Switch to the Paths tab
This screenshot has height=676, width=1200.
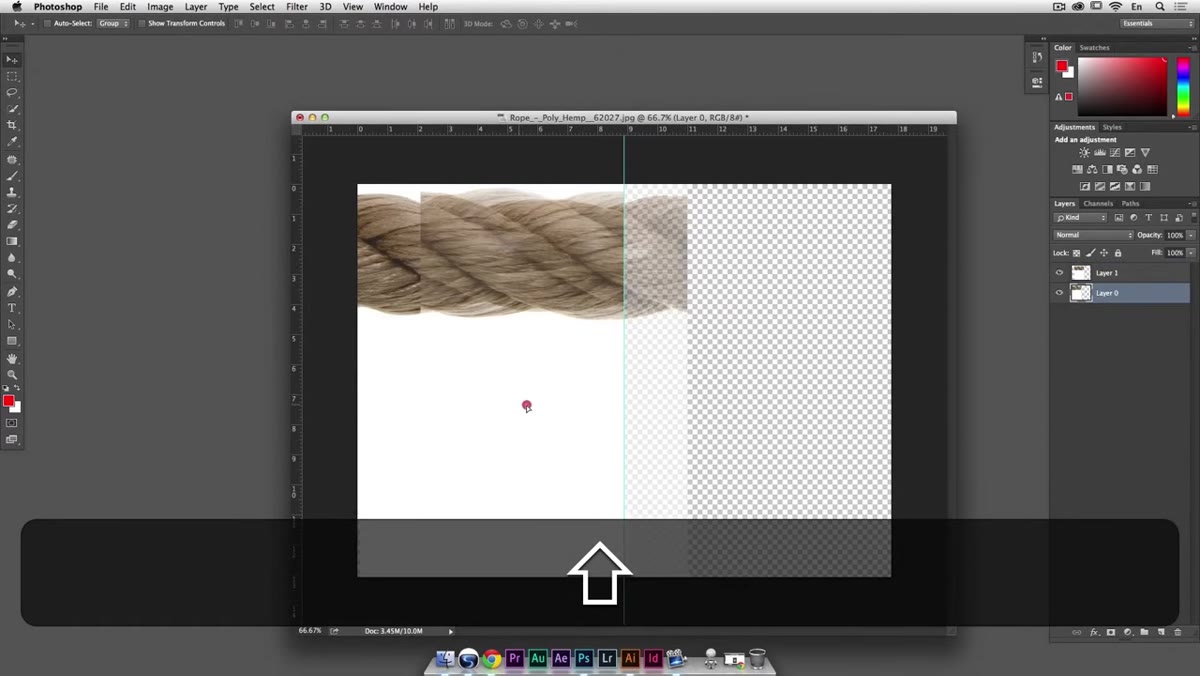pos(1131,203)
